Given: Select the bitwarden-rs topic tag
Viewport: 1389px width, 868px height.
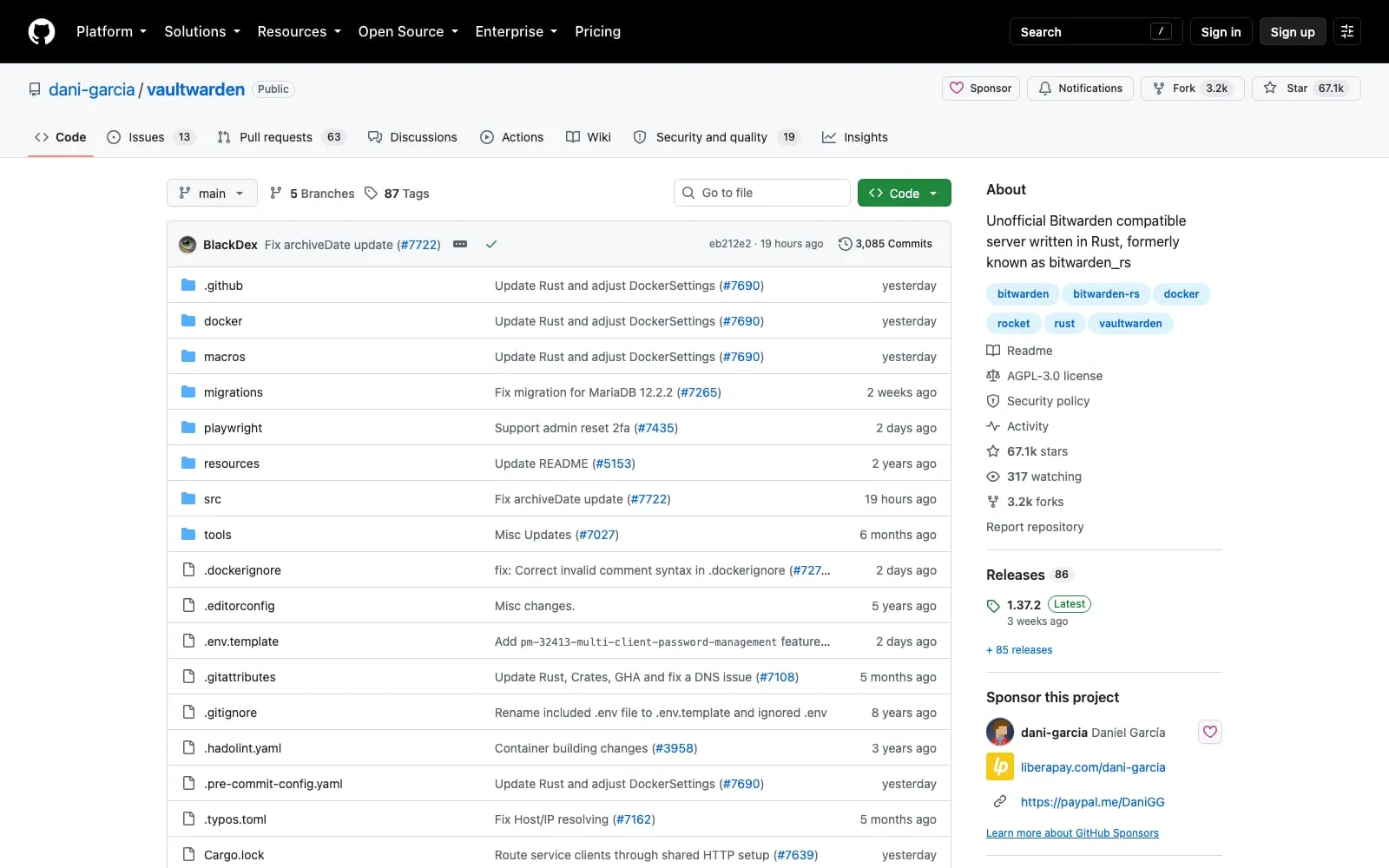Looking at the screenshot, I should [x=1106, y=294].
